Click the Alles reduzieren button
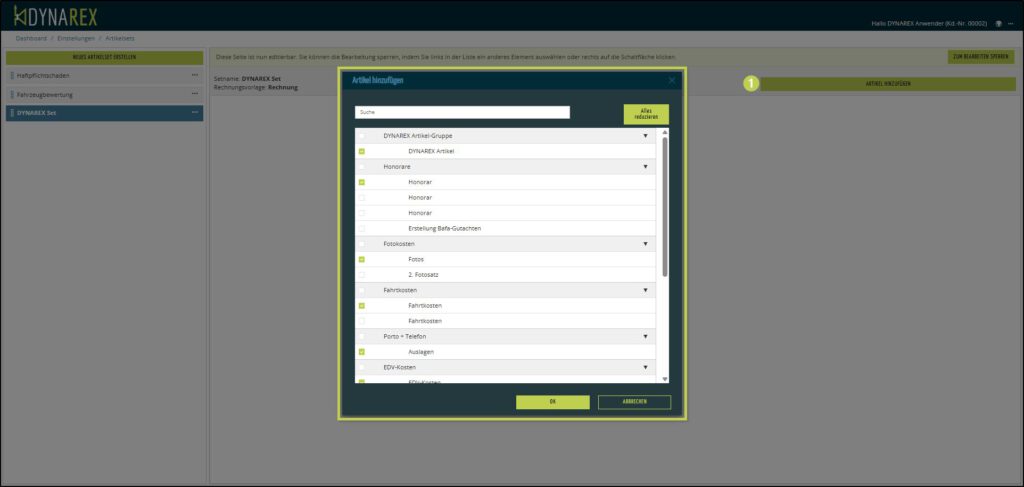This screenshot has height=487, width=1024. [645, 114]
